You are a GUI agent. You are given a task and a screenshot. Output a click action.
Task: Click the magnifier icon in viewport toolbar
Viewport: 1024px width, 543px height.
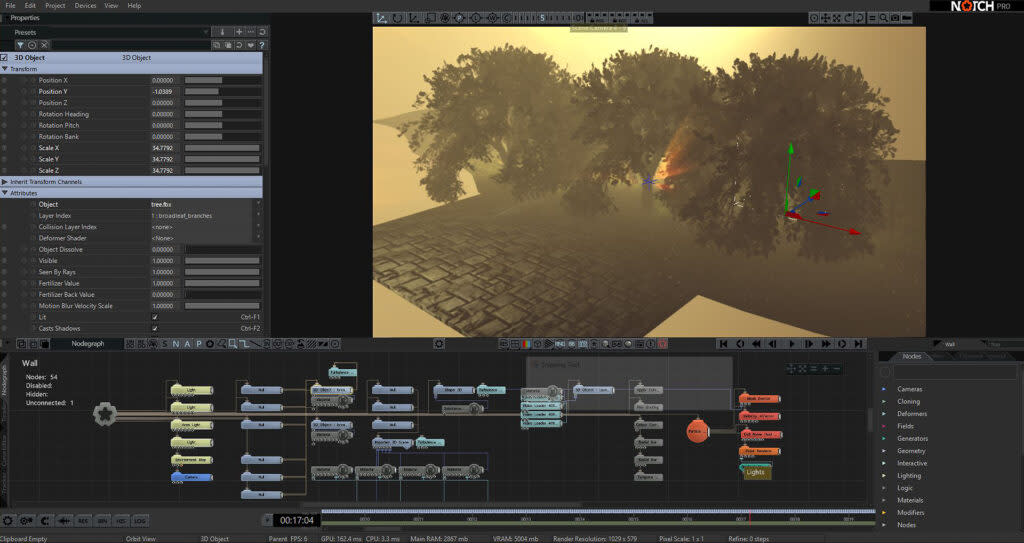tap(883, 18)
